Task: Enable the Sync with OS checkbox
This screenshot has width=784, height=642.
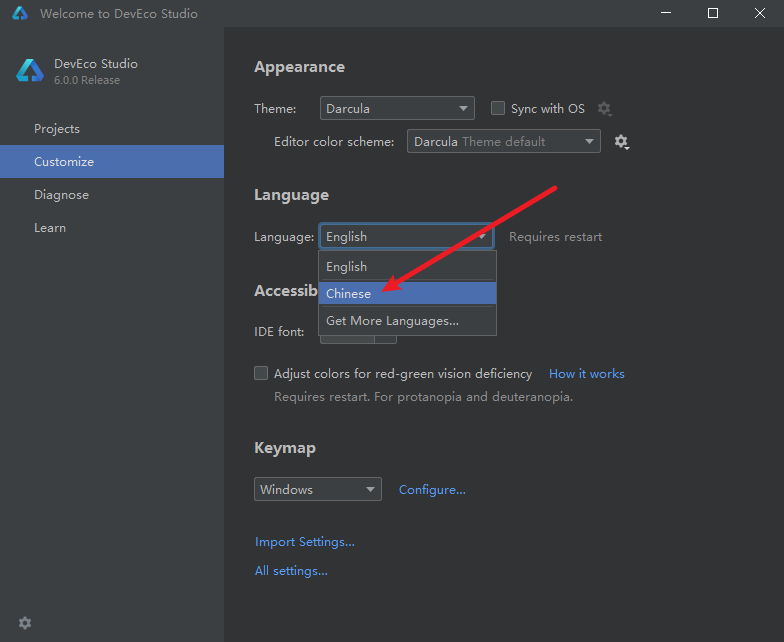Action: pos(498,108)
